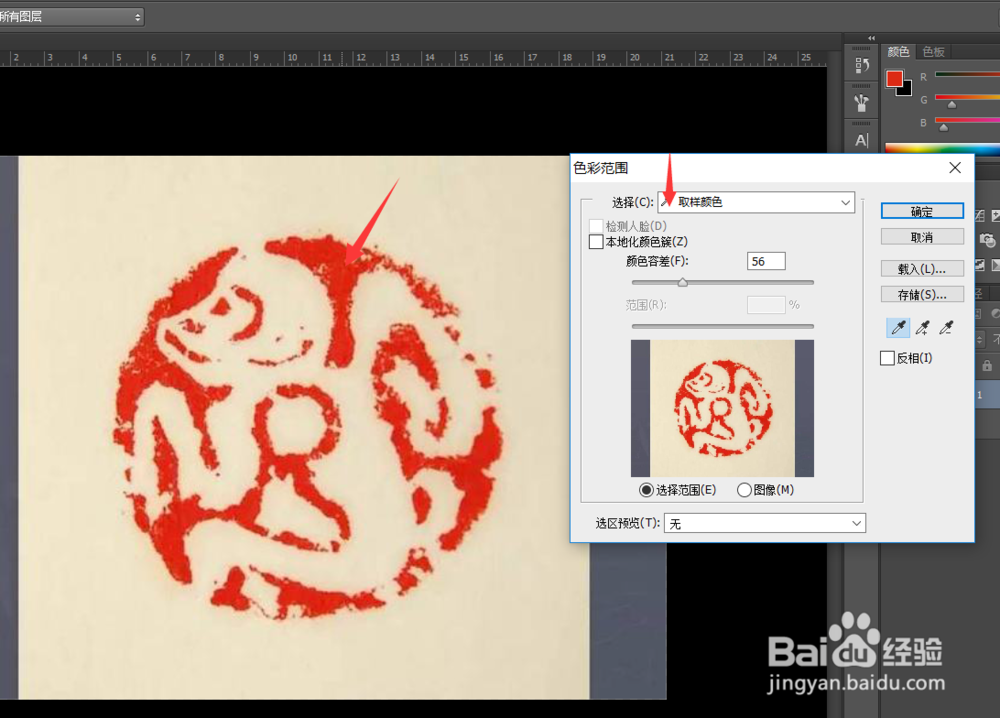Screen dimensions: 1000x718
Task: Select the add-to-sample eyedropper (plus)
Action: 922,328
